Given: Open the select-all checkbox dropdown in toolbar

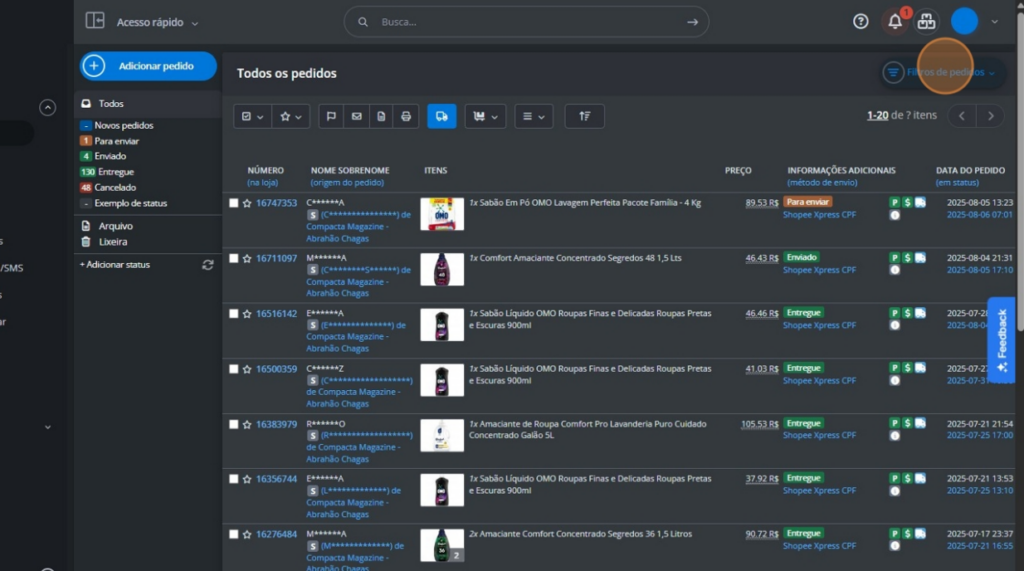Looking at the screenshot, I should [251, 116].
